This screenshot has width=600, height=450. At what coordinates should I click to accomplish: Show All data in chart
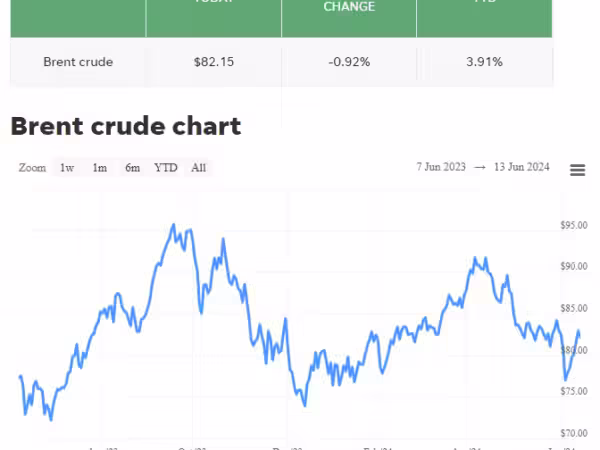pyautogui.click(x=198, y=168)
